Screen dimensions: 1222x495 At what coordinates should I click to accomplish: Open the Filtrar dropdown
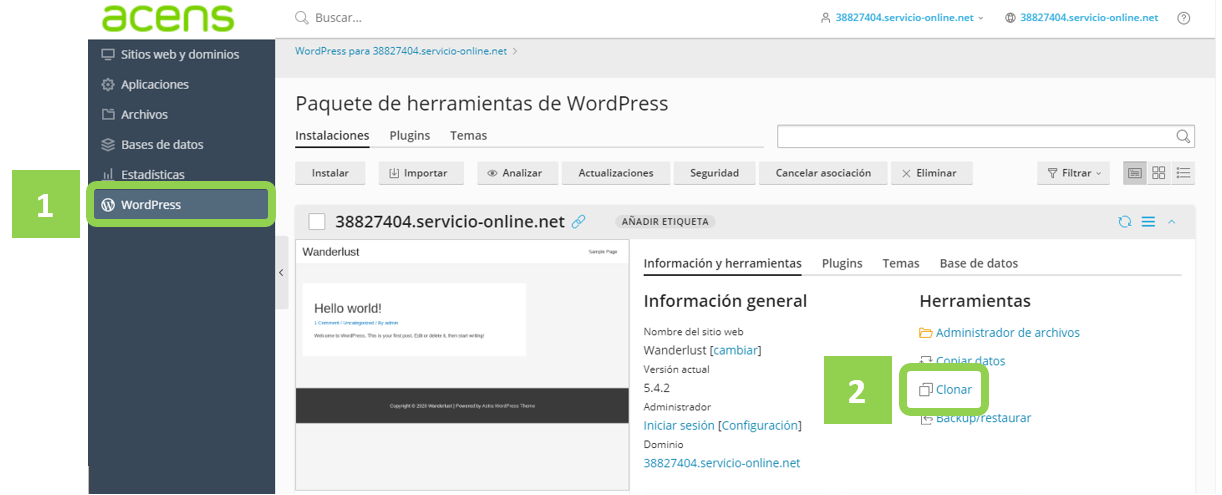click(x=1074, y=173)
